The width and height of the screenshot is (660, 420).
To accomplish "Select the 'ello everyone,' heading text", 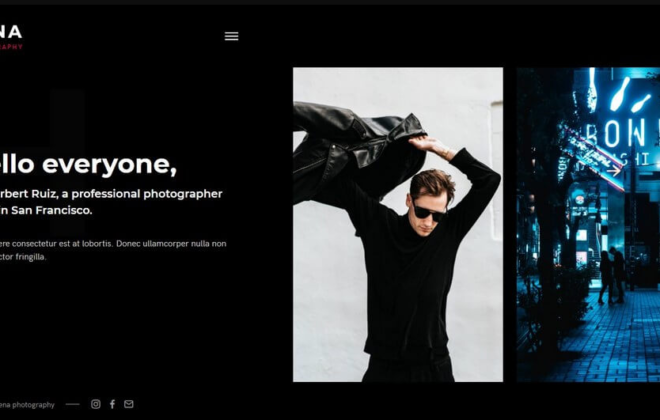I will point(88,164).
